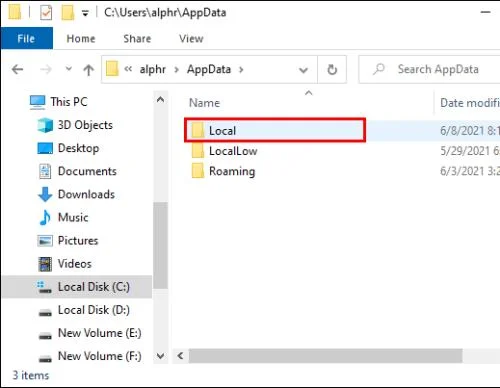Click navigation pane scroll up arrow
The image size is (500, 388).
160,99
